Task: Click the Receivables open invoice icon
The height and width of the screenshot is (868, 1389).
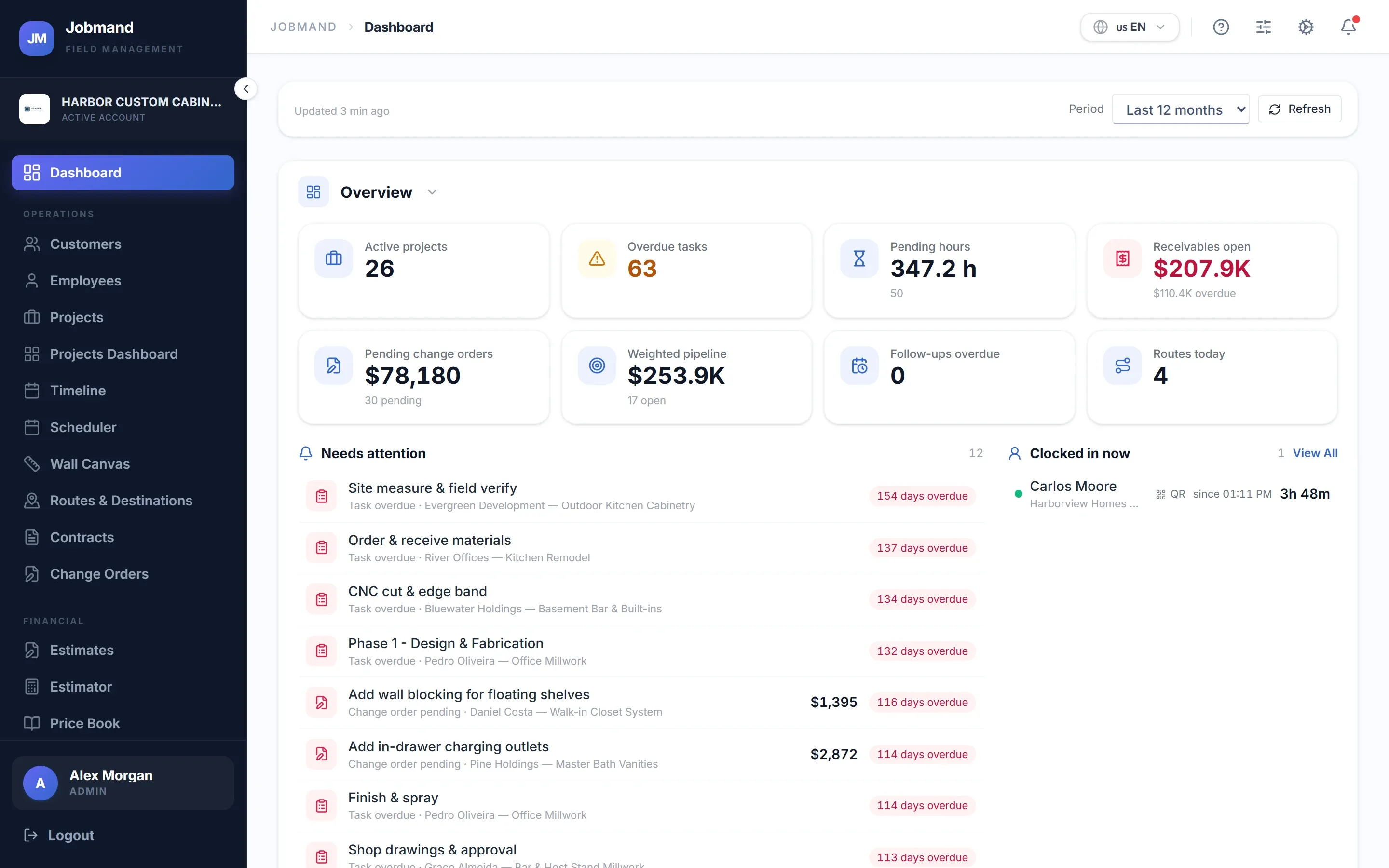Action: pyautogui.click(x=1122, y=258)
